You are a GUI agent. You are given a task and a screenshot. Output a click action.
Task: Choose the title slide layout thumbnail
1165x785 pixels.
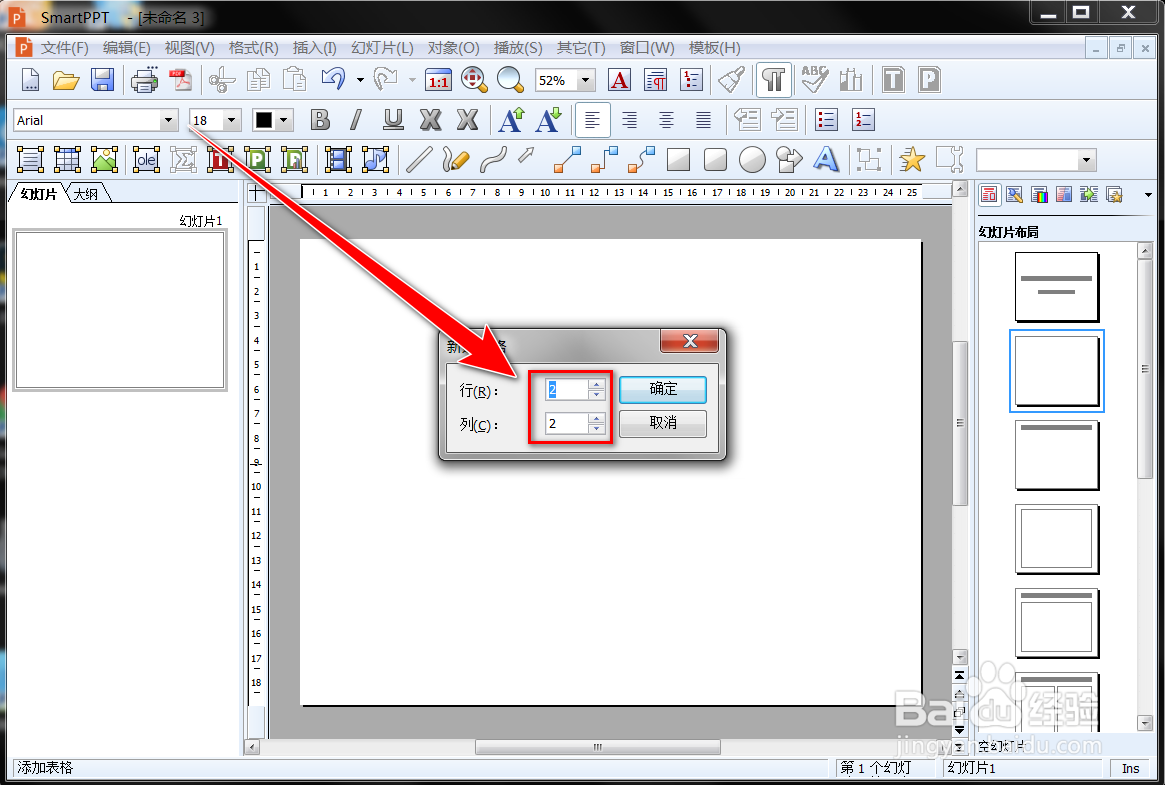[1057, 287]
